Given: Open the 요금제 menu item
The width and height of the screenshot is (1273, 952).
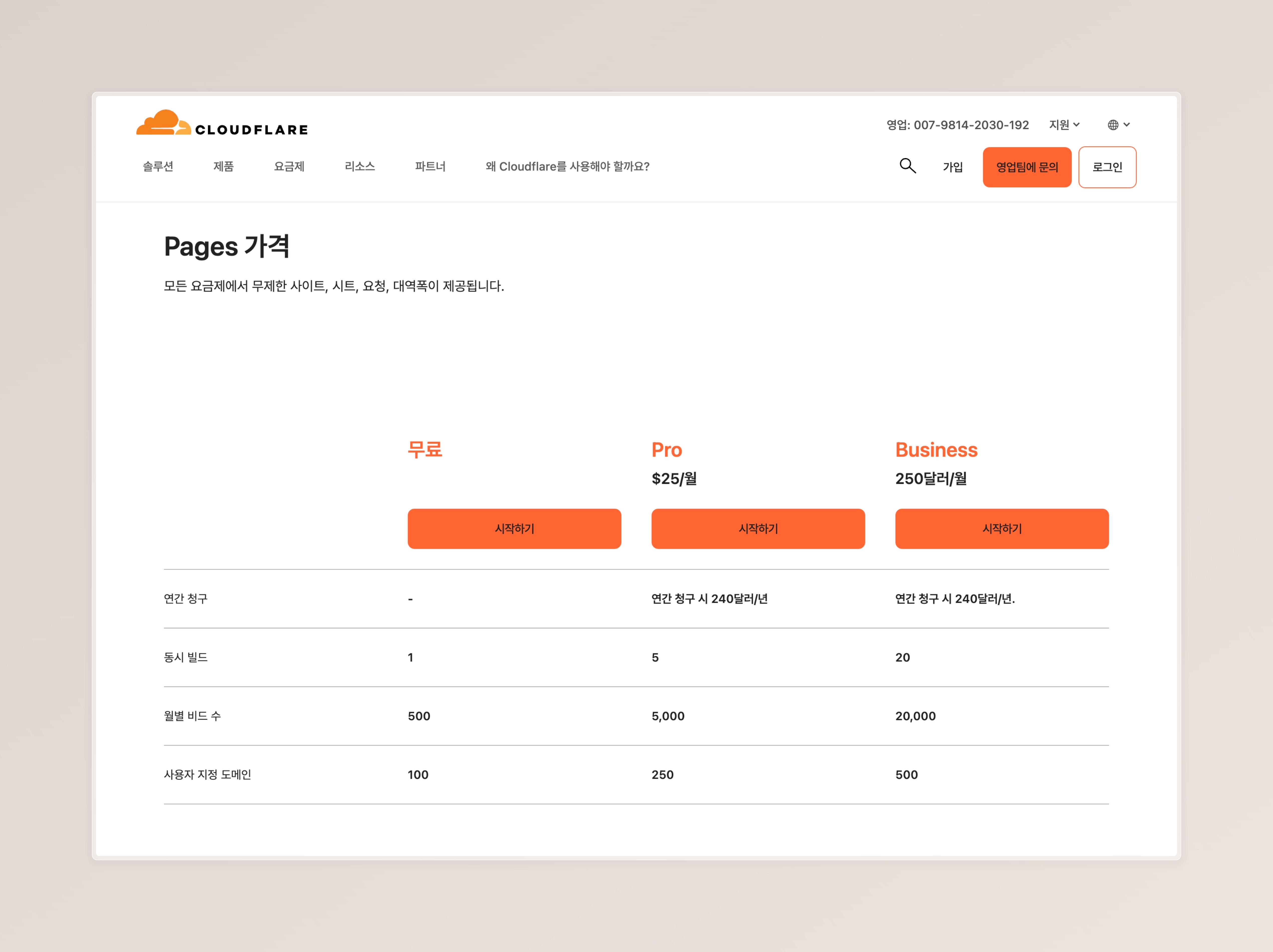Looking at the screenshot, I should point(289,167).
